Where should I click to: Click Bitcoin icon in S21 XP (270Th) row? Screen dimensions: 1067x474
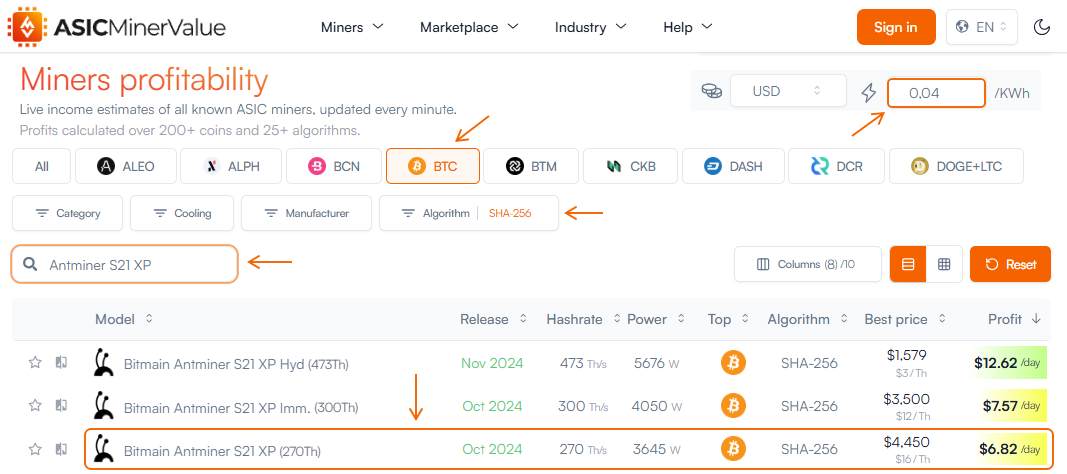tap(734, 449)
